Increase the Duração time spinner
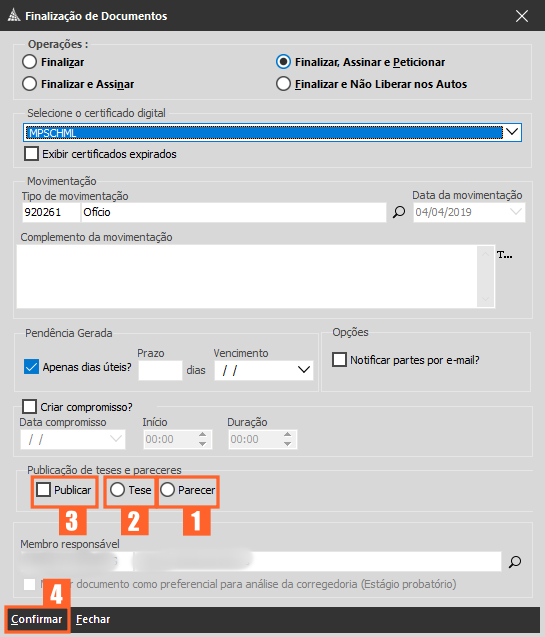545x637 pixels. (288, 435)
